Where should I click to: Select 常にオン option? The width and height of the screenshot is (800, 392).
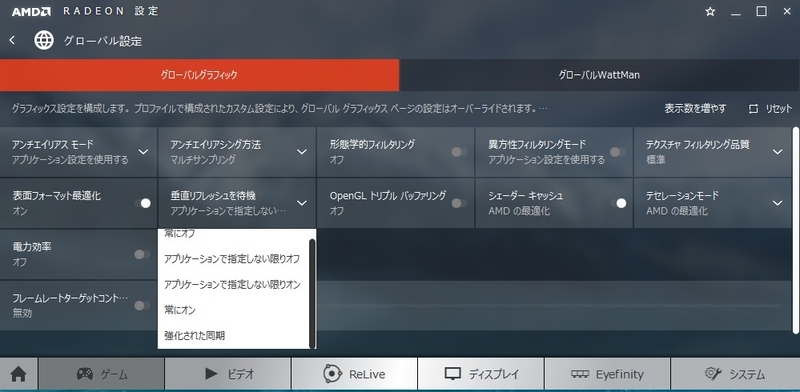234,310
